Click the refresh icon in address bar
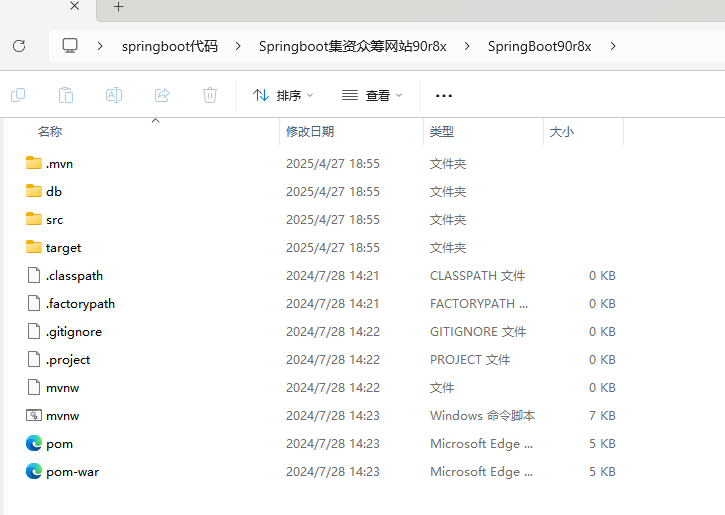Viewport: 725px width, 515px height. [x=18, y=46]
